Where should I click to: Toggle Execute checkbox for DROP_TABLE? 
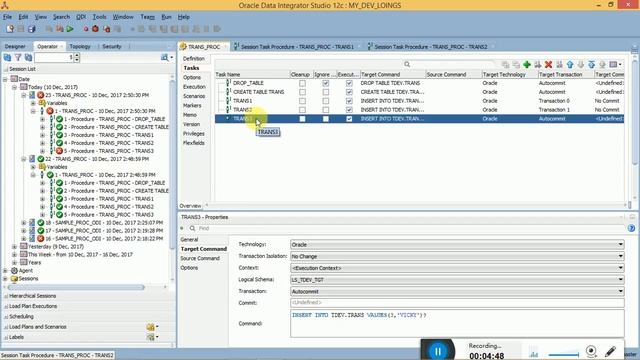349,83
